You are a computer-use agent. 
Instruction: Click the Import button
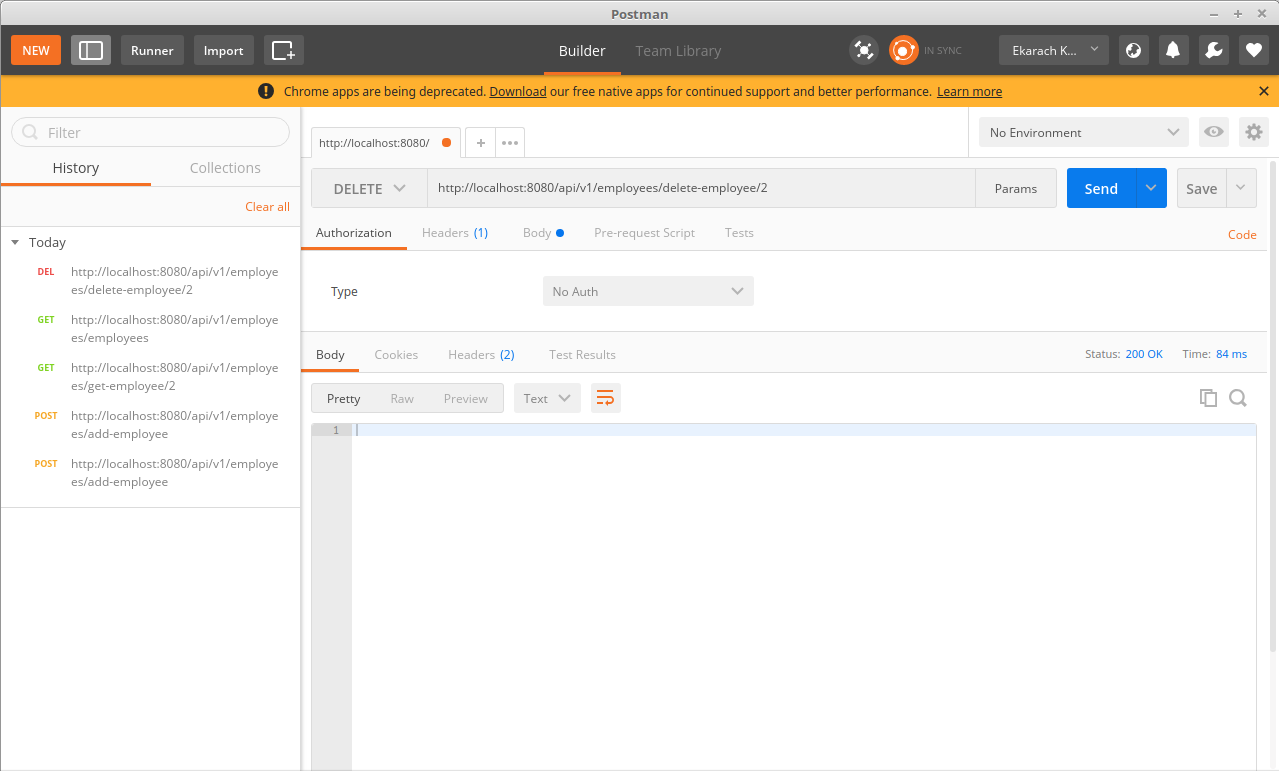[224, 50]
